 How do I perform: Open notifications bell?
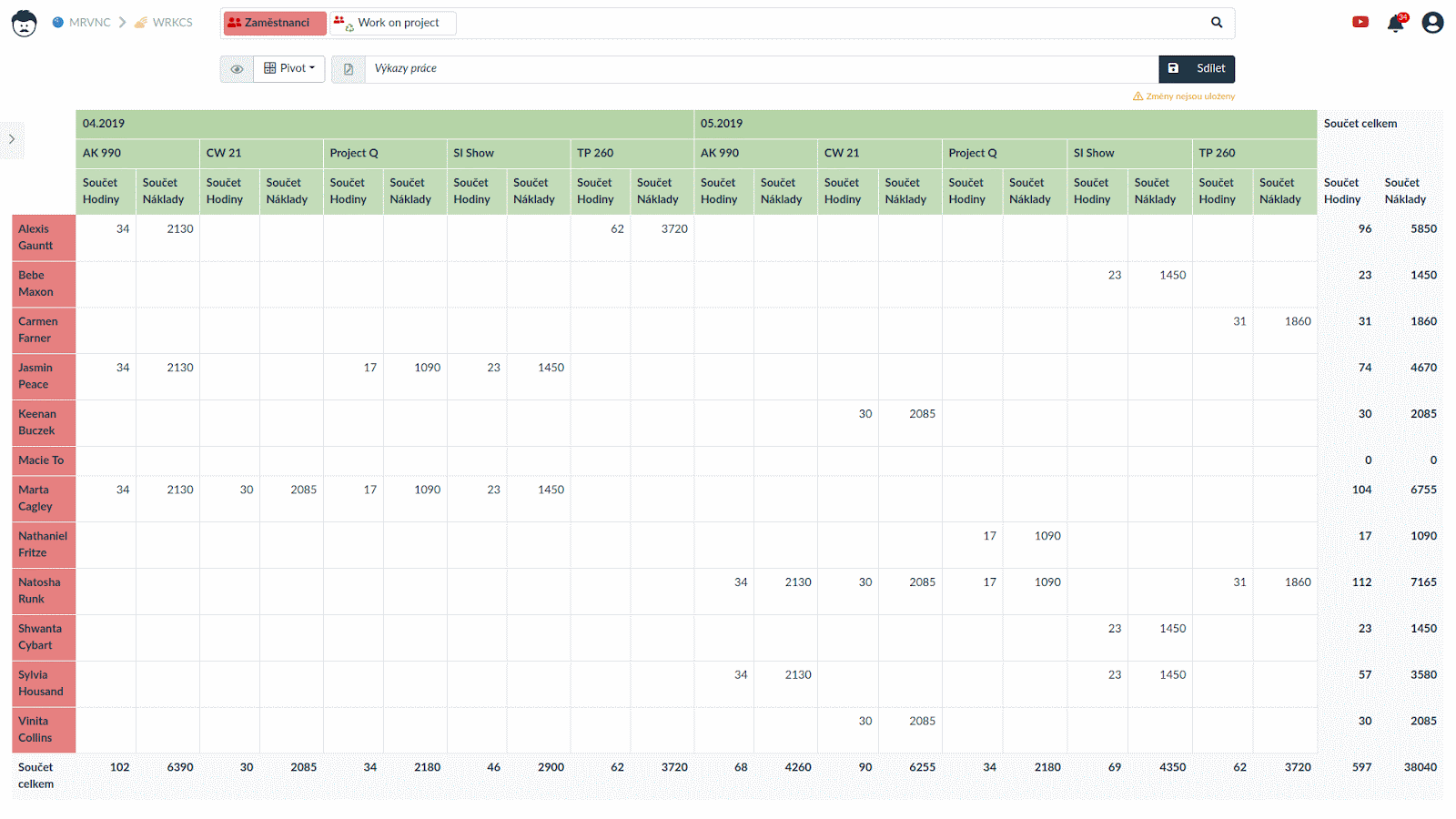(x=1396, y=24)
